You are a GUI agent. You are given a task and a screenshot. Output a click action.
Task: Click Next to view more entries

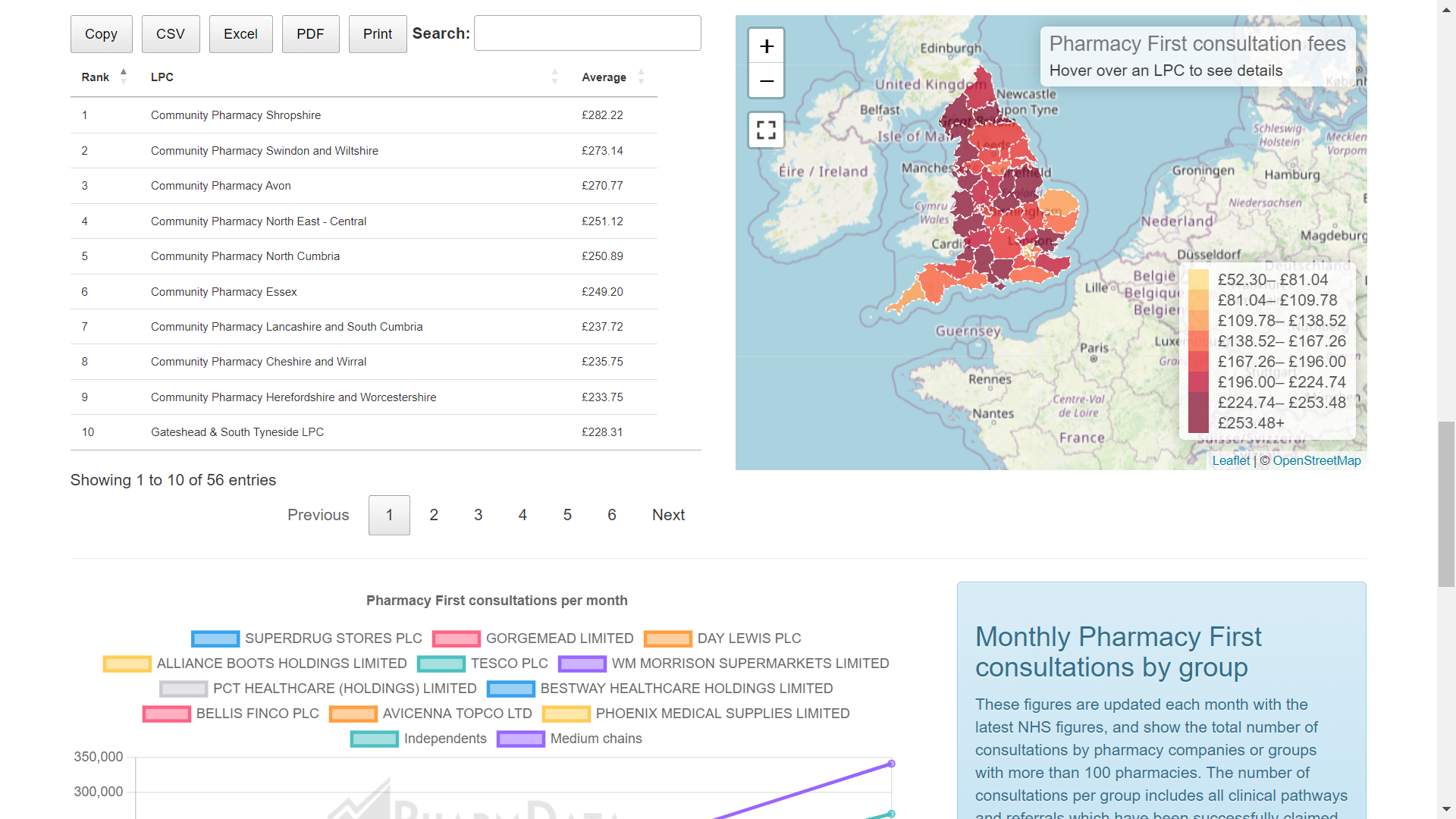point(668,515)
